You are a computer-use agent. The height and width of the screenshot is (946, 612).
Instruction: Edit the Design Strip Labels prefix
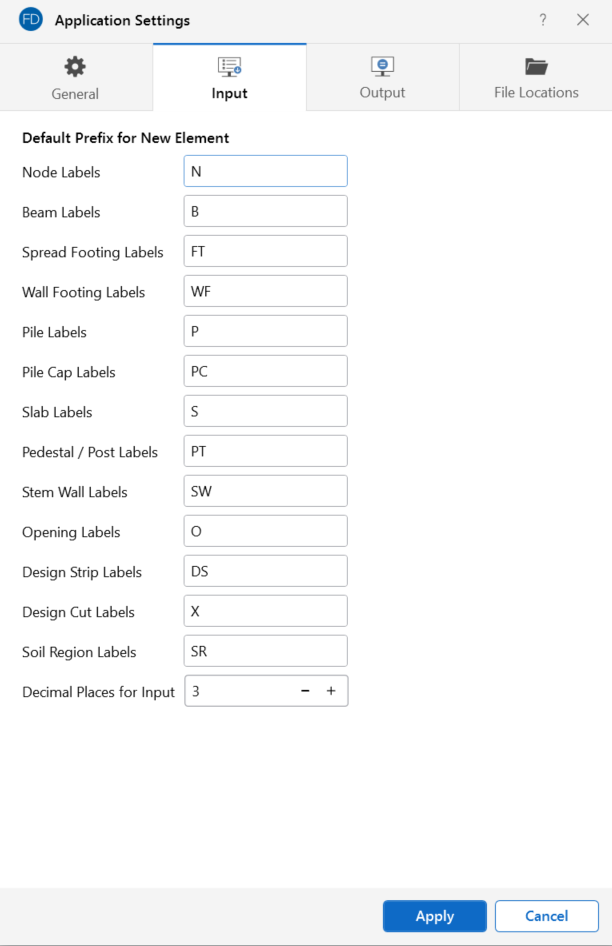click(x=266, y=571)
